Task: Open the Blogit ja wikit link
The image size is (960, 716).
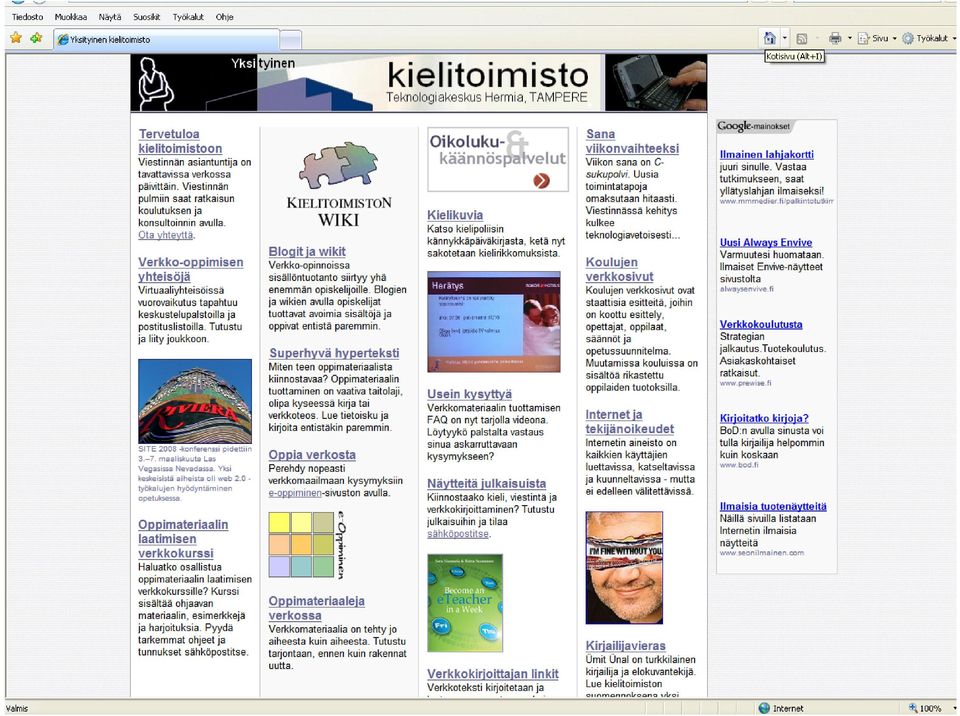Action: click(307, 251)
